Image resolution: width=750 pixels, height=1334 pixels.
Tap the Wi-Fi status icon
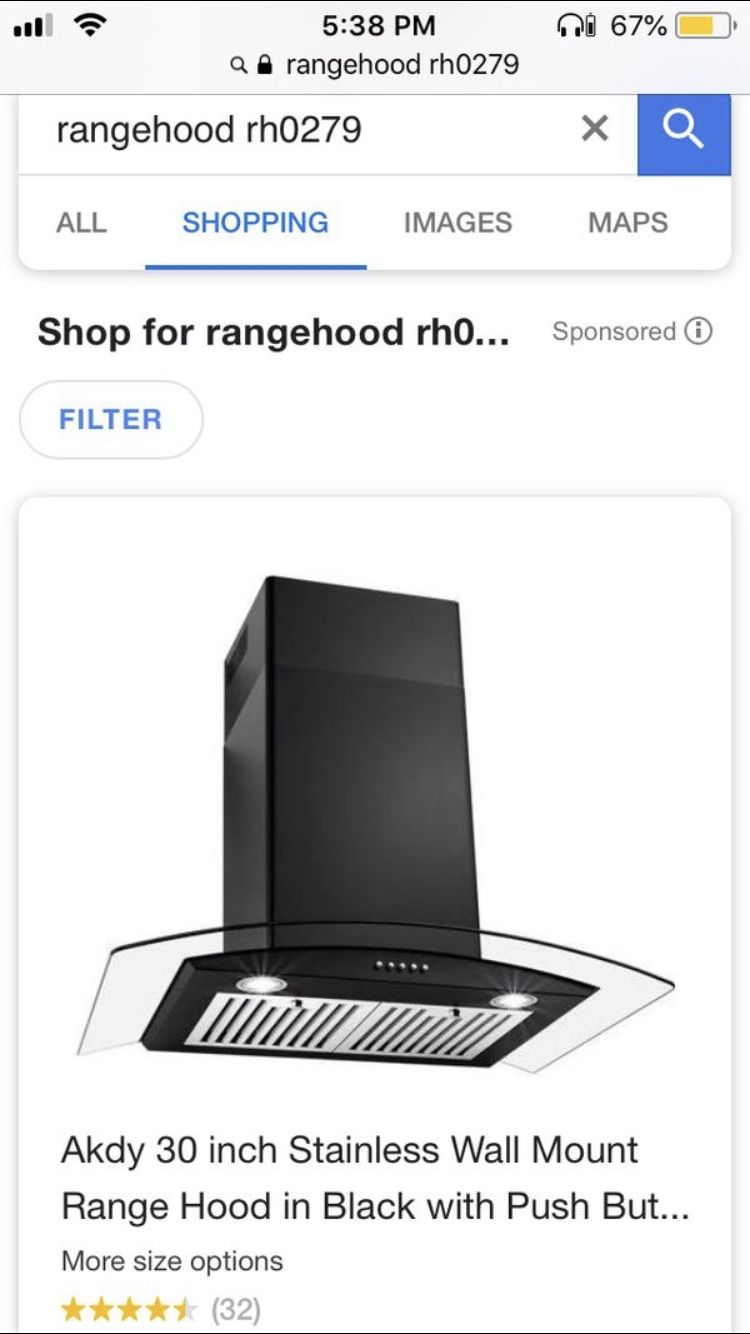point(91,25)
